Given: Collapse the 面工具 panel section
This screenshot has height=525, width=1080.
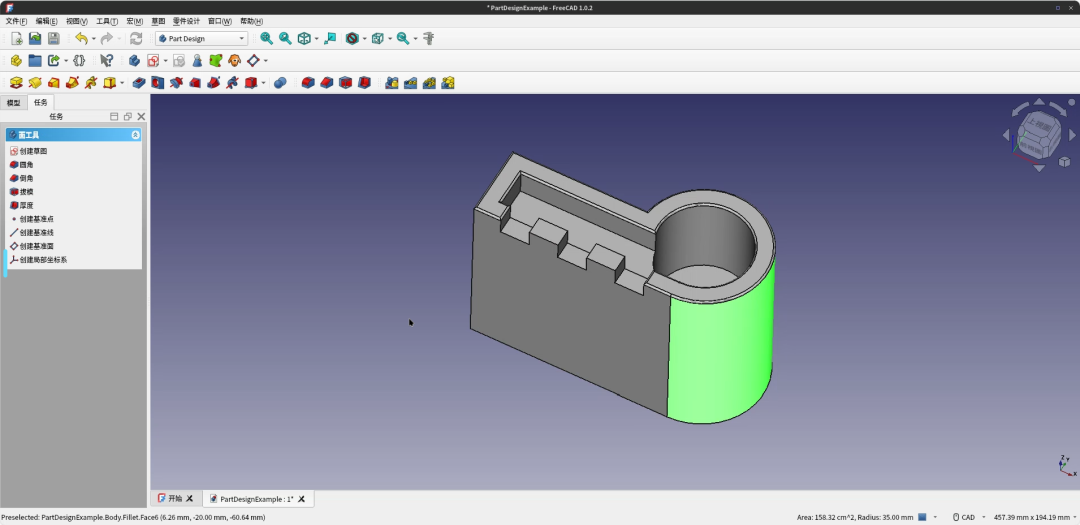Looking at the screenshot, I should [135, 134].
